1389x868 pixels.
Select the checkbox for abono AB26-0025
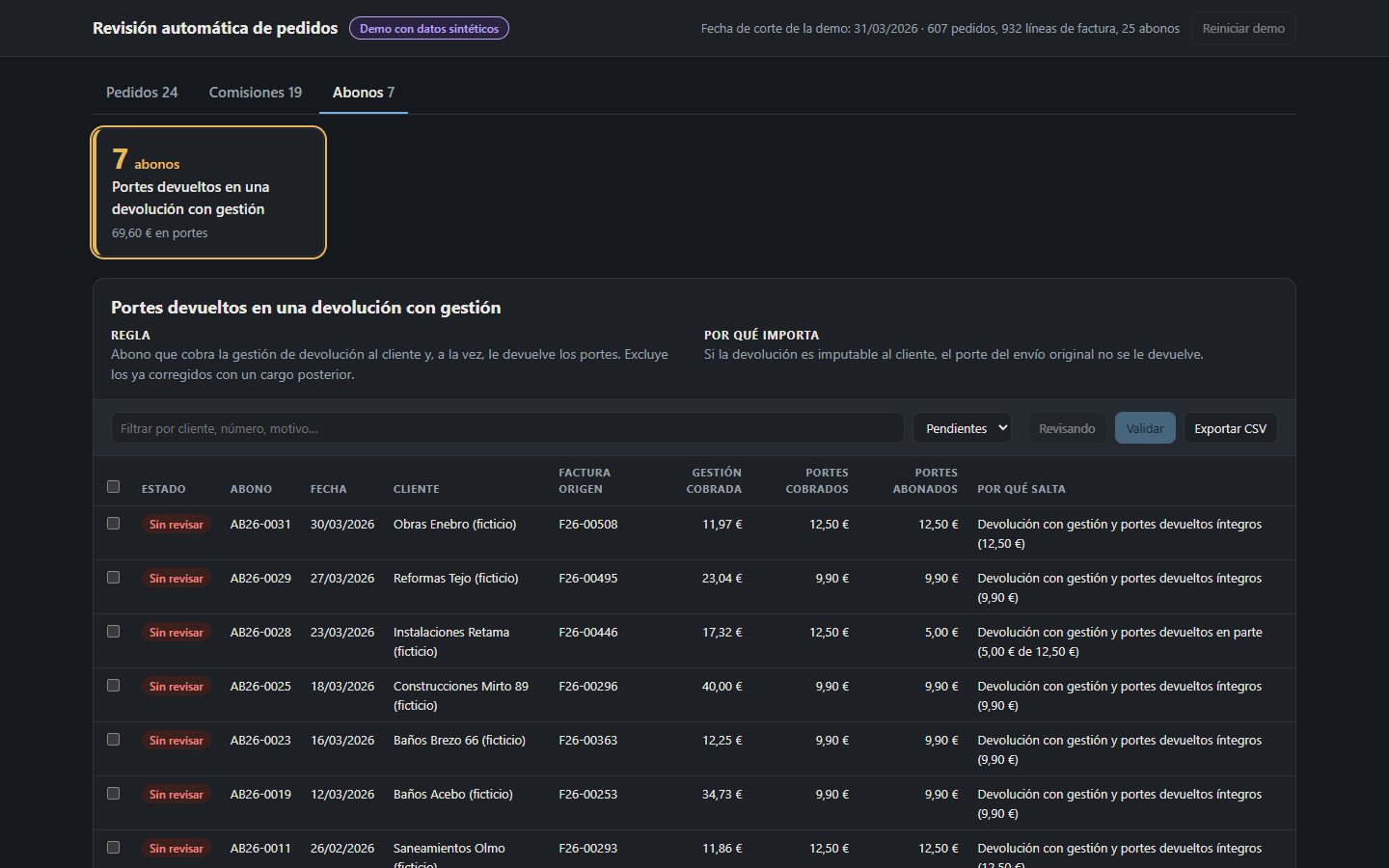click(114, 686)
